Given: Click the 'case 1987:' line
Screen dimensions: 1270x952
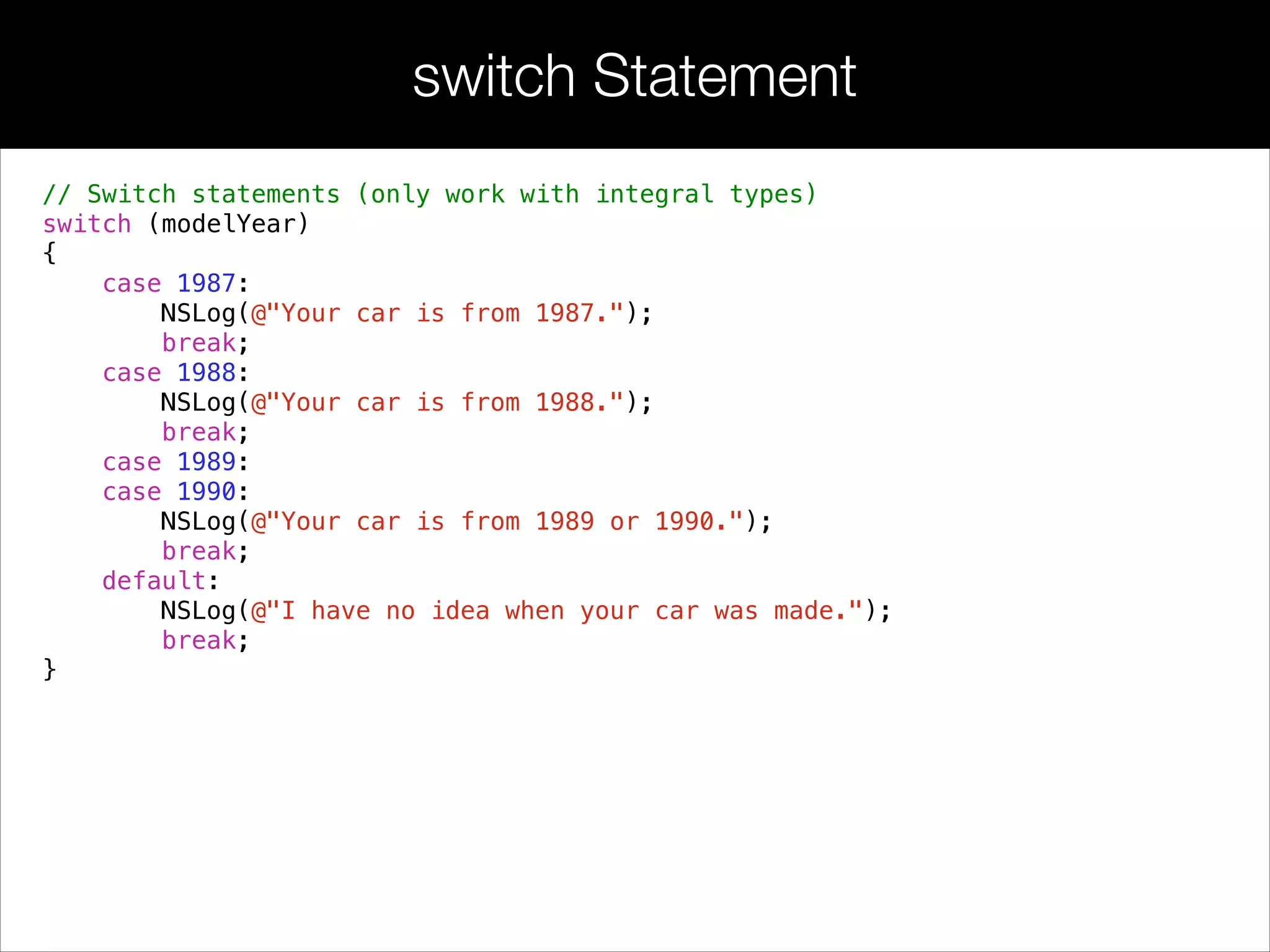Looking at the screenshot, I should [175, 283].
